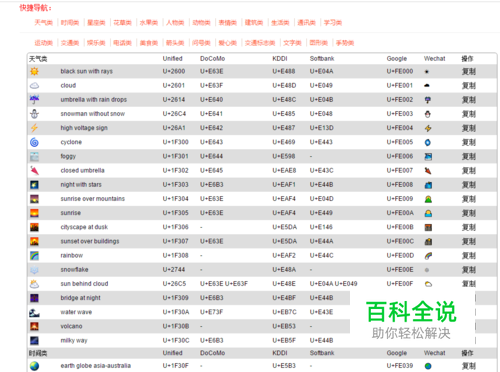Screen dimensions: 500x372
Task: Click the Wechat icon in high voltage row
Action: pyautogui.click(x=428, y=128)
